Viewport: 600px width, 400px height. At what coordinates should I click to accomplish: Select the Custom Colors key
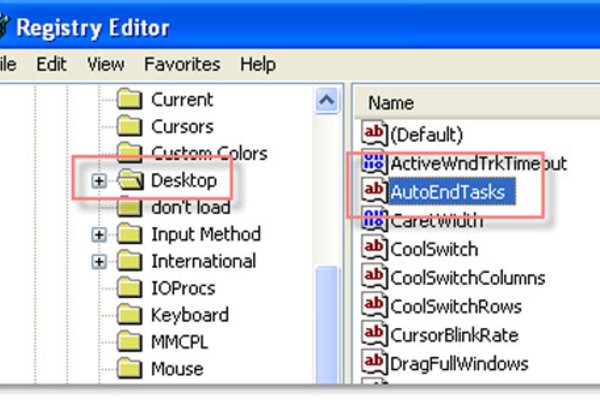tap(209, 154)
